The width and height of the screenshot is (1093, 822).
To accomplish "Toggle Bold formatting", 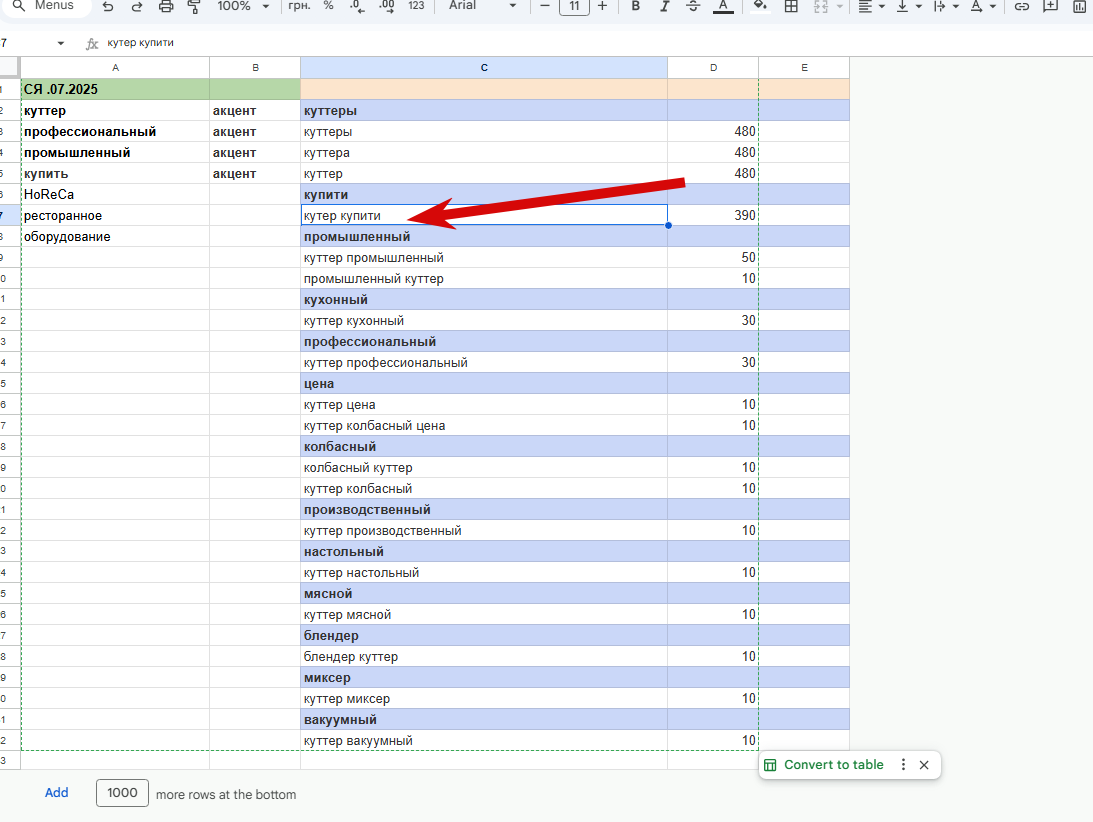I will click(635, 6).
